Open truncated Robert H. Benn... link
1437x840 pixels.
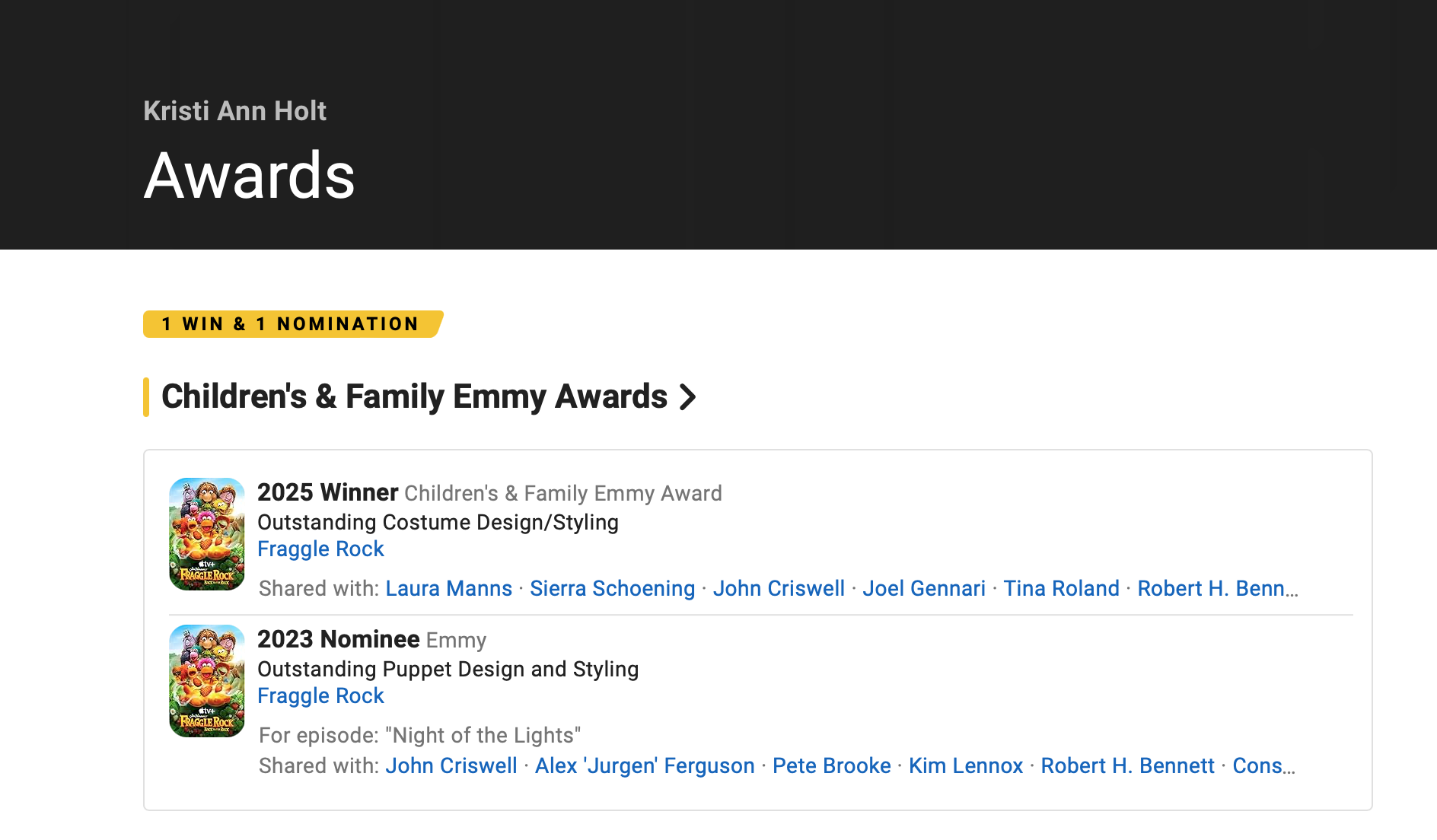point(1218,588)
